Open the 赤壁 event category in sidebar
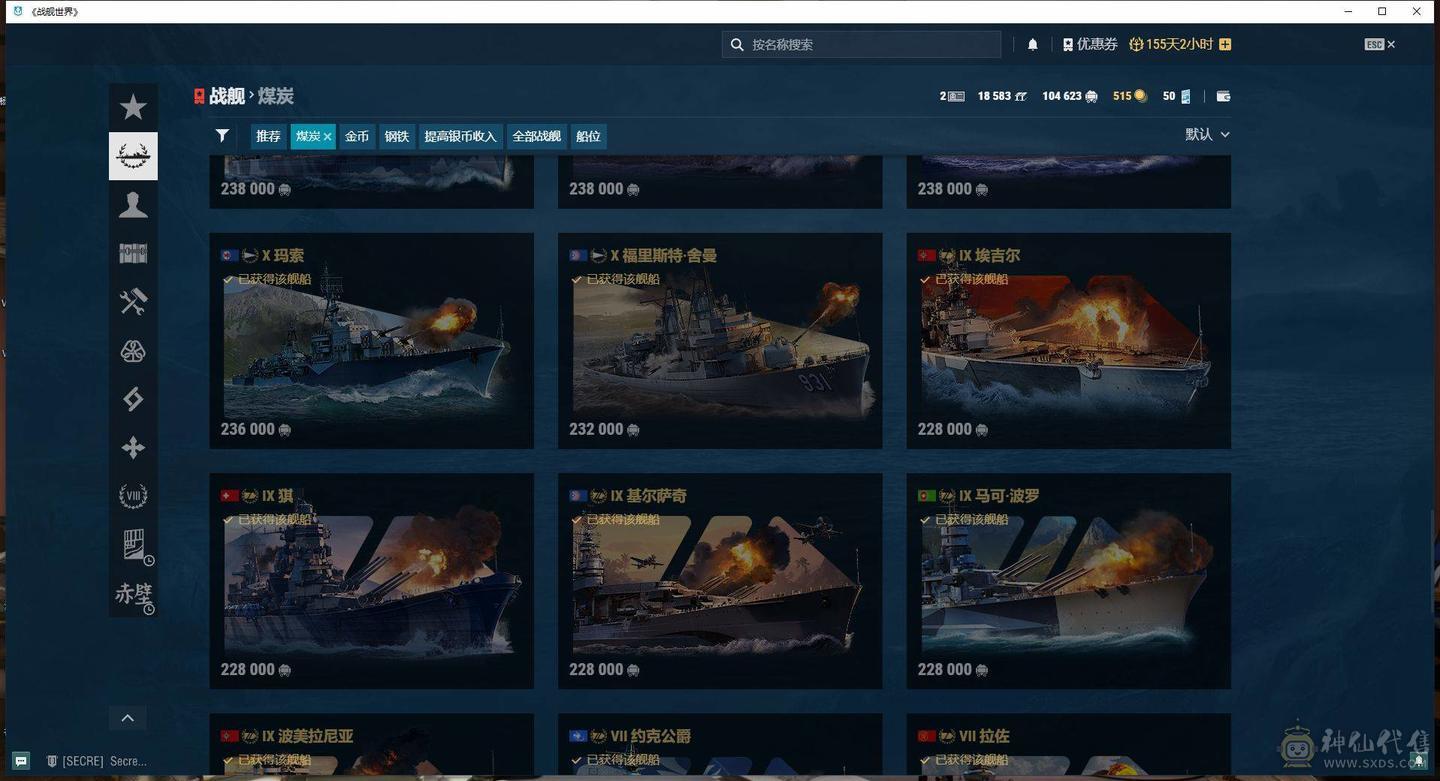The width and height of the screenshot is (1440, 781). tap(133, 594)
